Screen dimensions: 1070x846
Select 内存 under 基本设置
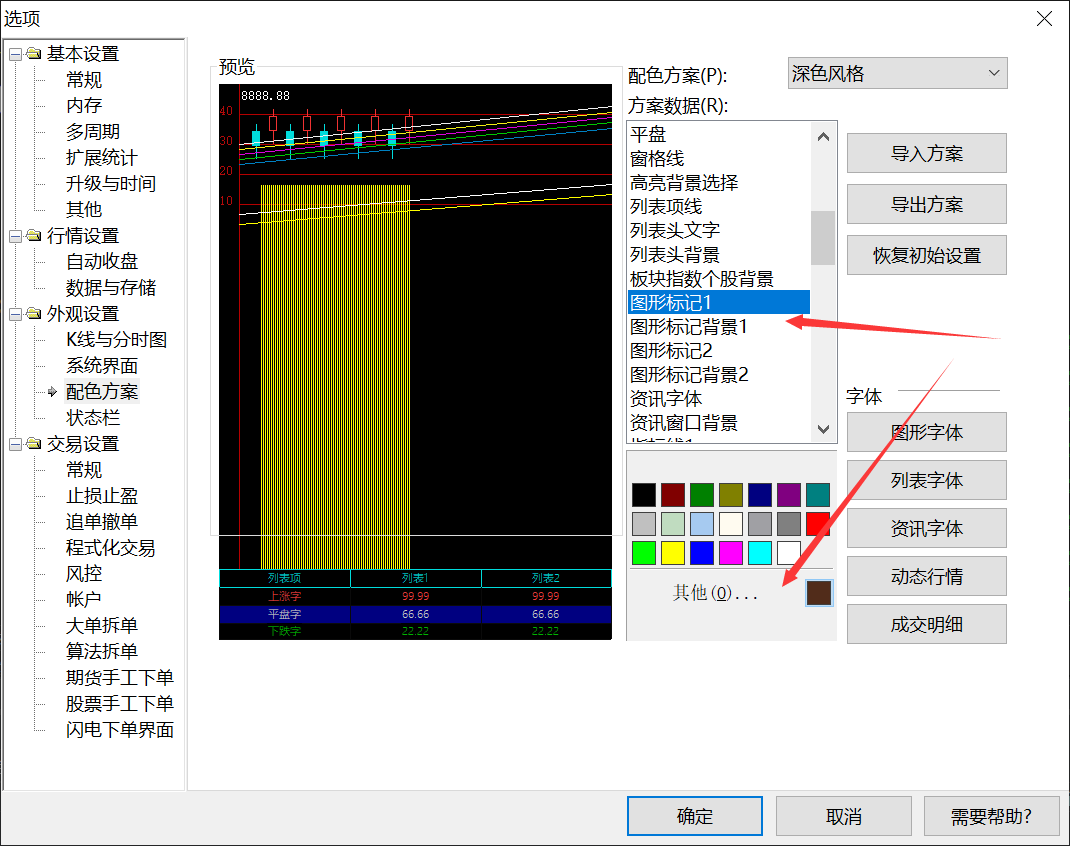[84, 106]
